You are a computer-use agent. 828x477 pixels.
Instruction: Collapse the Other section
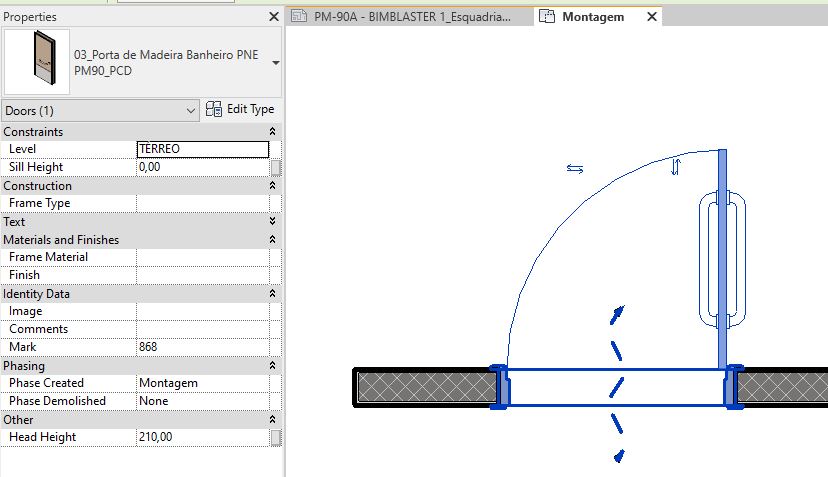click(272, 419)
